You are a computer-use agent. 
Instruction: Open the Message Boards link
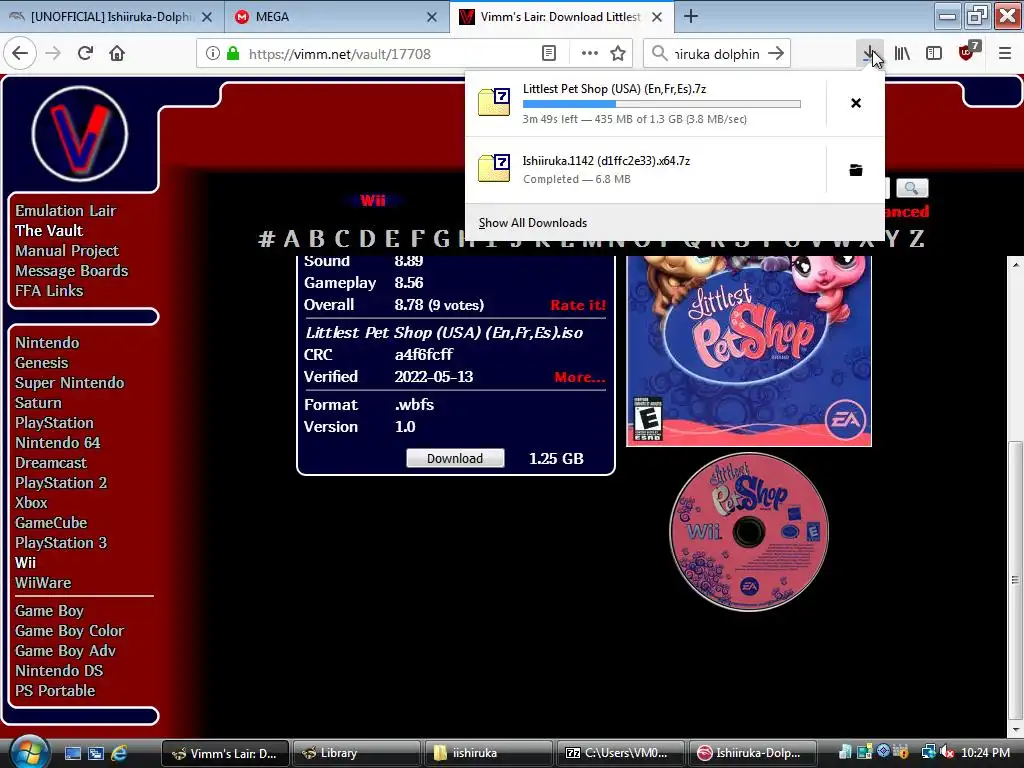[x=72, y=270]
